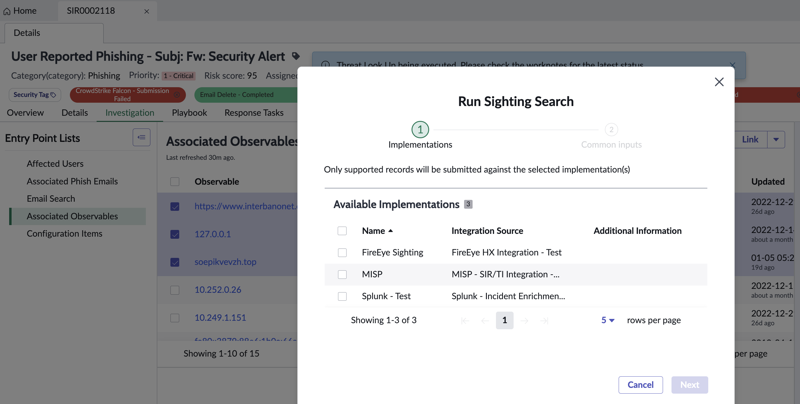Go to first page of implementations
This screenshot has height=404, width=800.
[x=464, y=320]
